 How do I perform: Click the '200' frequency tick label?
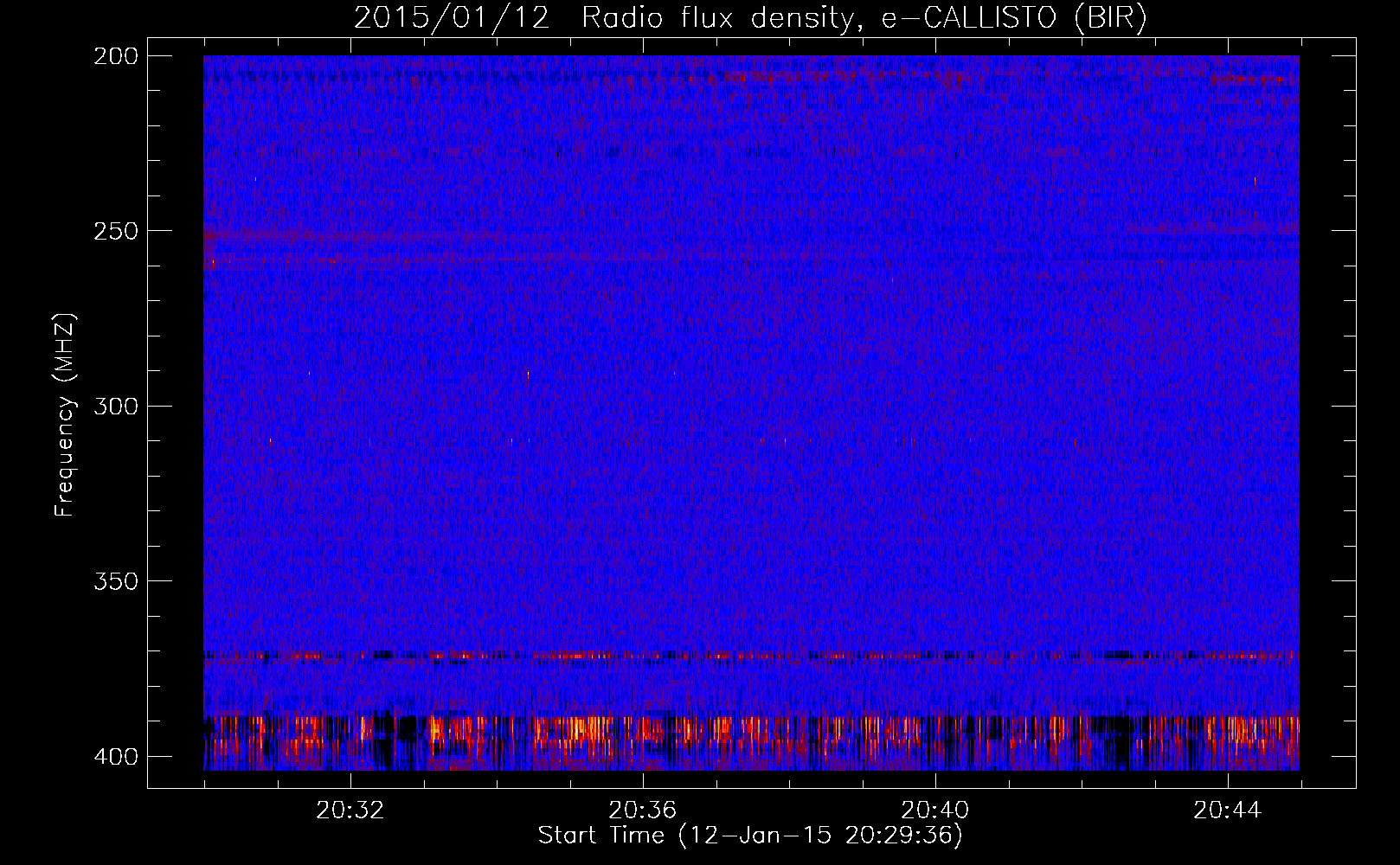tap(116, 56)
